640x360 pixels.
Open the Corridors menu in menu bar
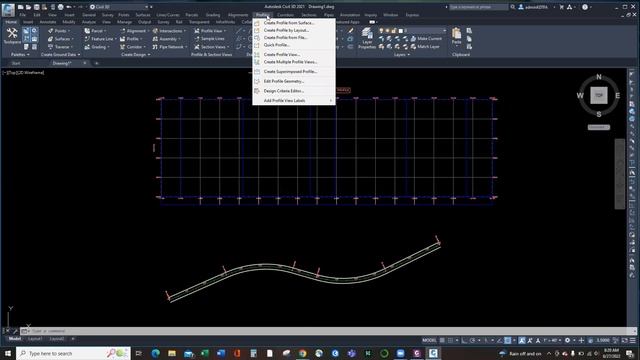(x=285, y=15)
